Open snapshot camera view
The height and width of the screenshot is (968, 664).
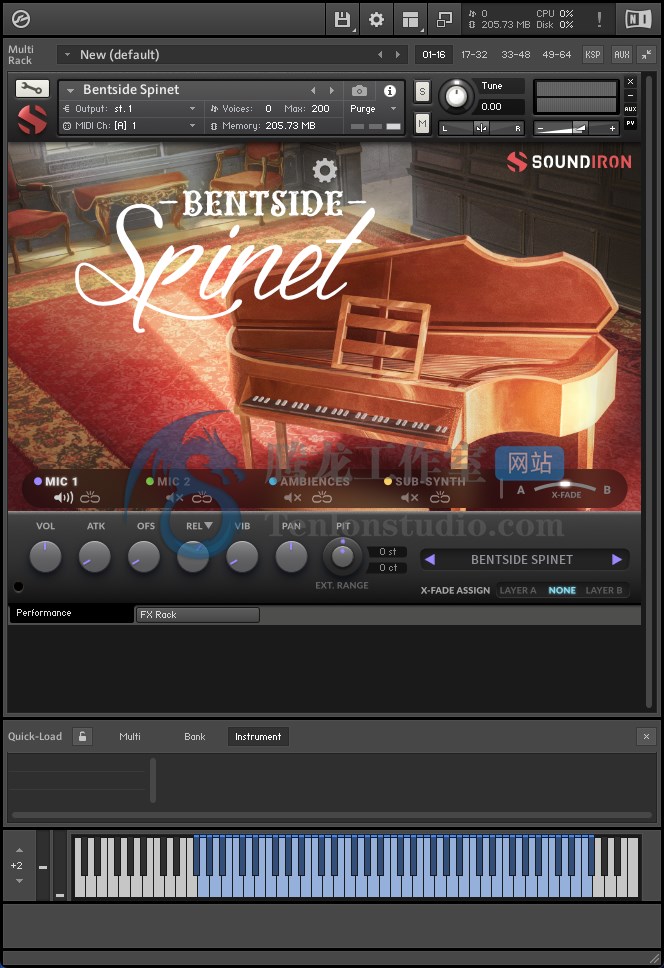[x=359, y=91]
